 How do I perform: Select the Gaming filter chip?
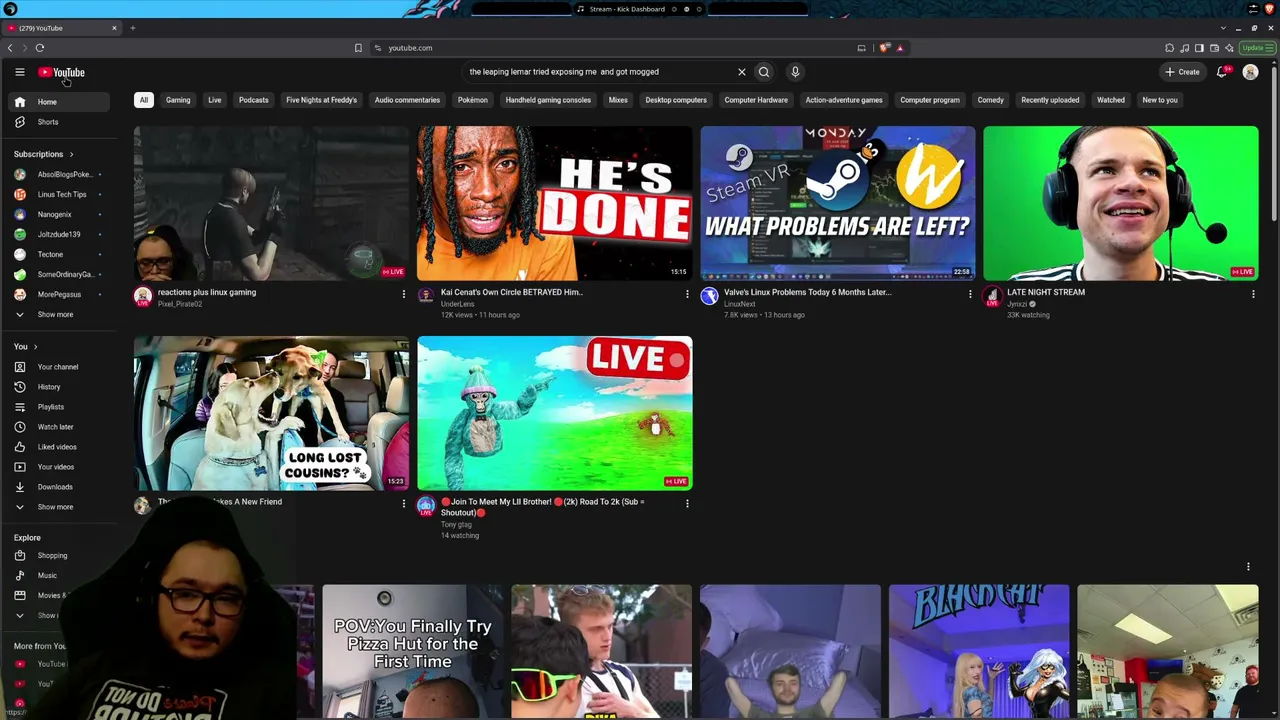click(178, 100)
